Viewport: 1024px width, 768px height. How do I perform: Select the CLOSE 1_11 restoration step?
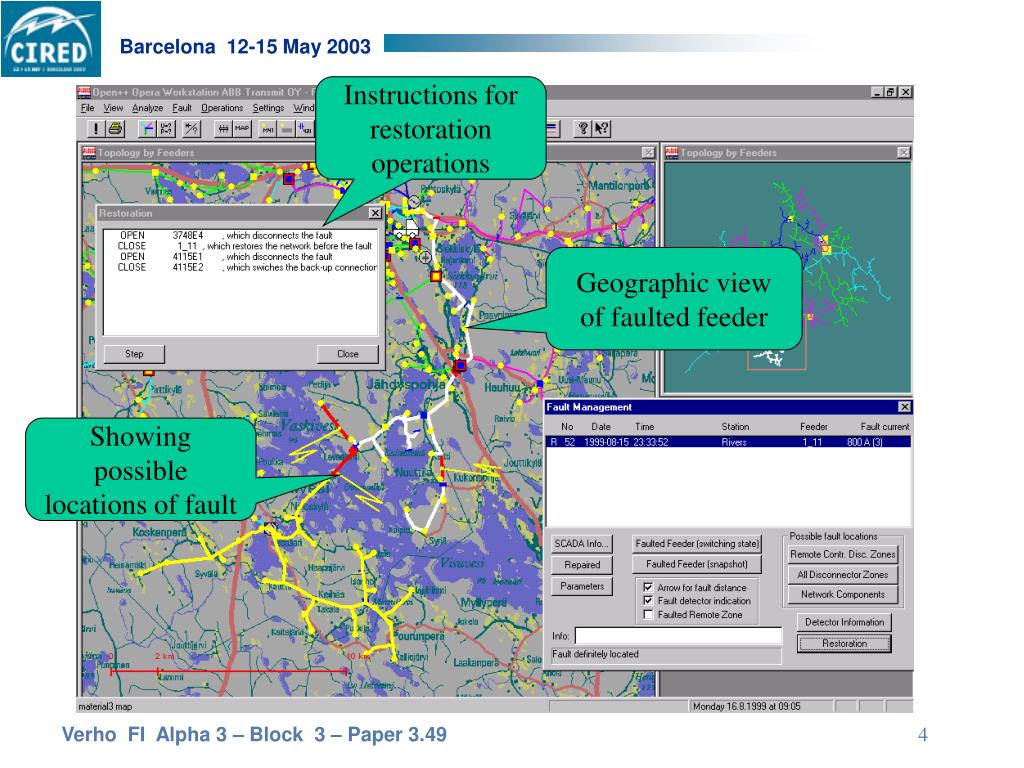click(240, 246)
